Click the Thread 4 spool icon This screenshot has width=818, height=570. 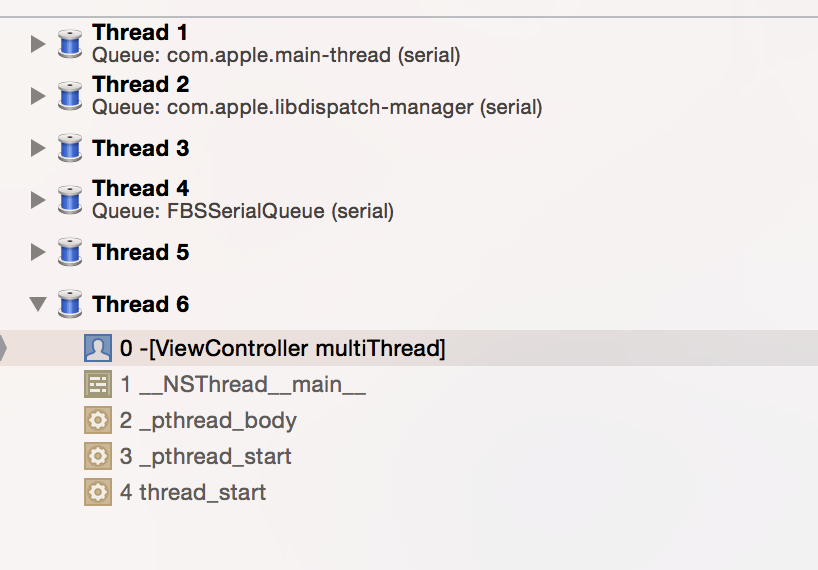(69, 200)
